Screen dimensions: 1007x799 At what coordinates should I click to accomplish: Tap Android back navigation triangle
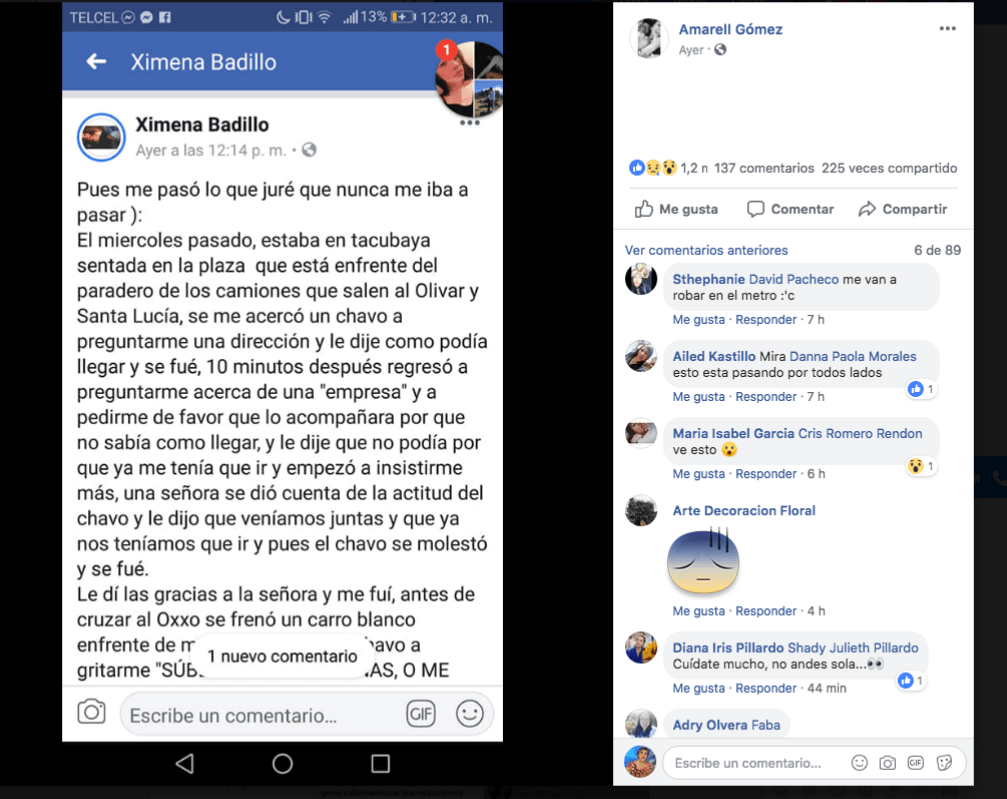pos(185,763)
